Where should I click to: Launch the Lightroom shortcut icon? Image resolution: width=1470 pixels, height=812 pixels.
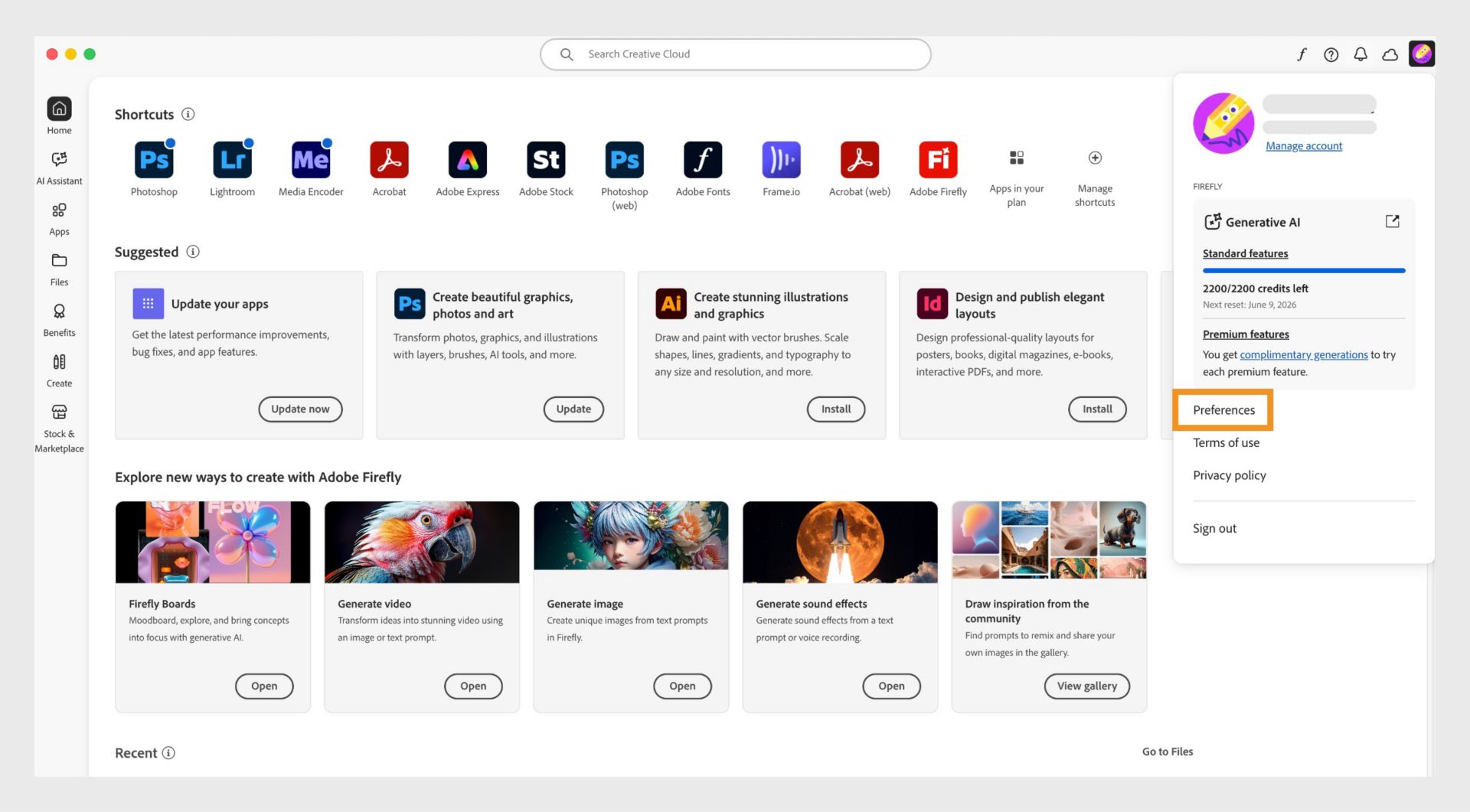[x=232, y=160]
